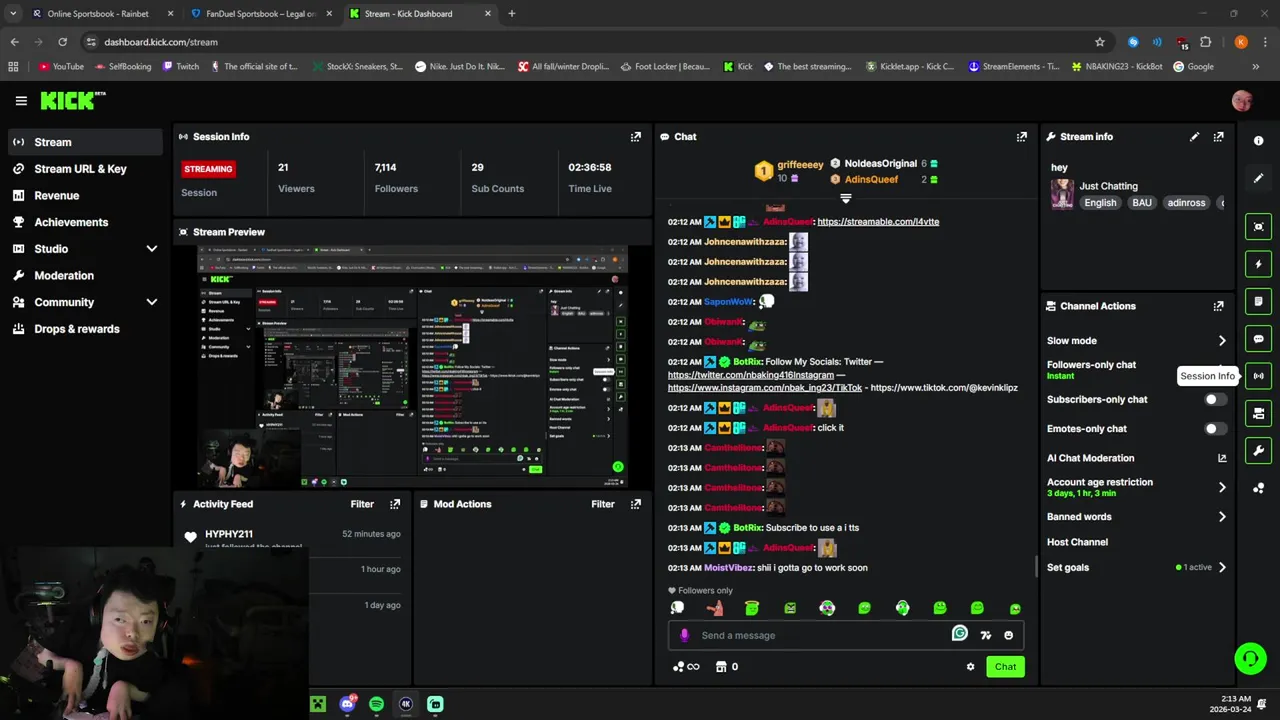Screen dimensions: 1280x720
Task: Click the three-dots cluster icon in right sidebar
Action: 1258,488
